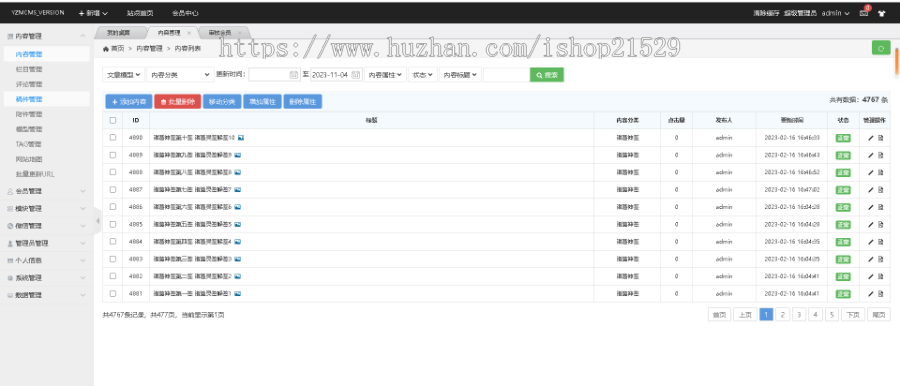Click the red 批量删除 button
900x386 pixels.
pos(178,102)
